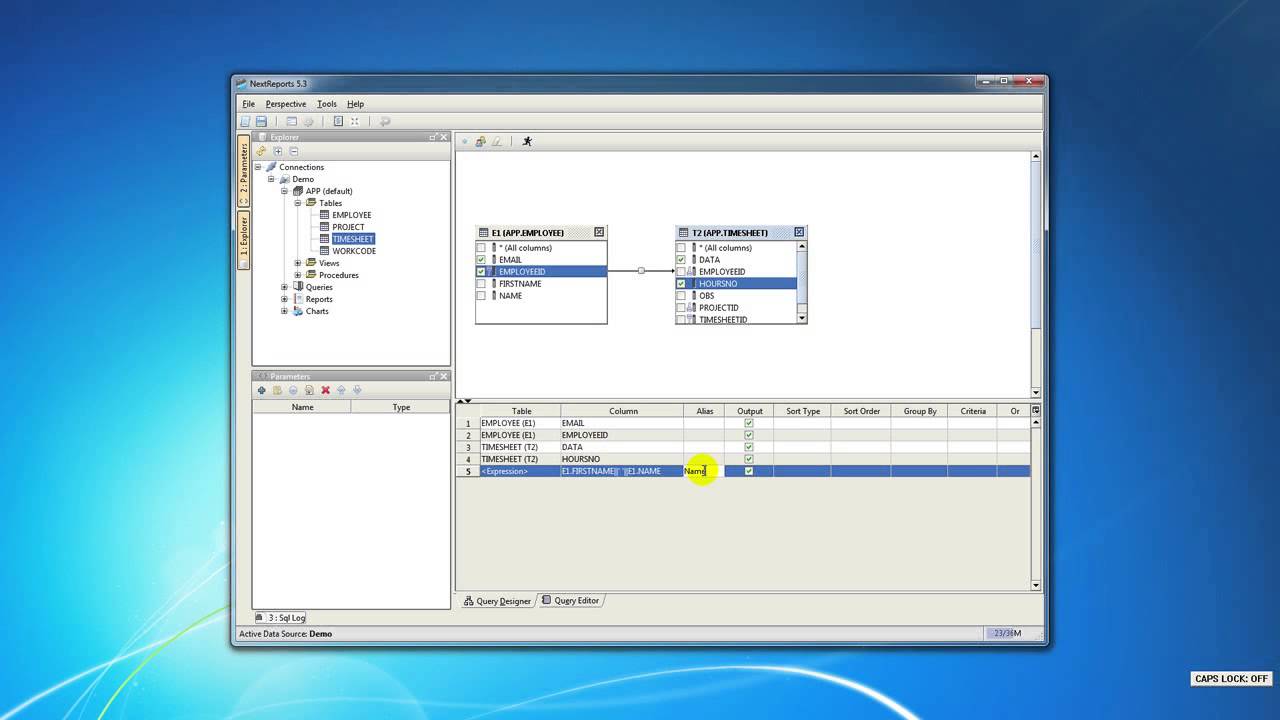Viewport: 1280px width, 720px height.
Task: Click the column chooser icon beside the Or header
Action: click(1035, 410)
